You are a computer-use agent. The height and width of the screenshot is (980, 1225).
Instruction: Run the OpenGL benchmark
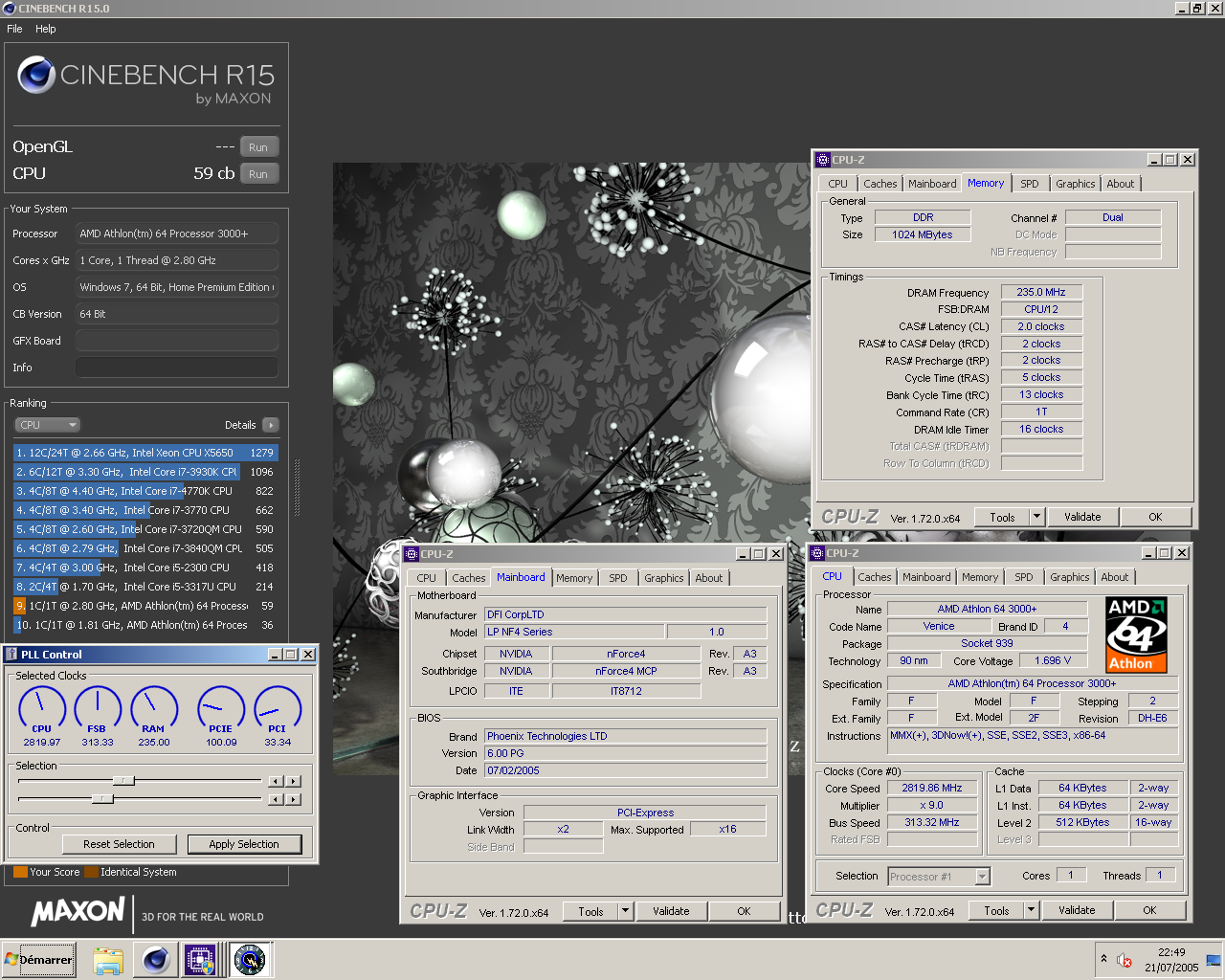click(x=258, y=147)
